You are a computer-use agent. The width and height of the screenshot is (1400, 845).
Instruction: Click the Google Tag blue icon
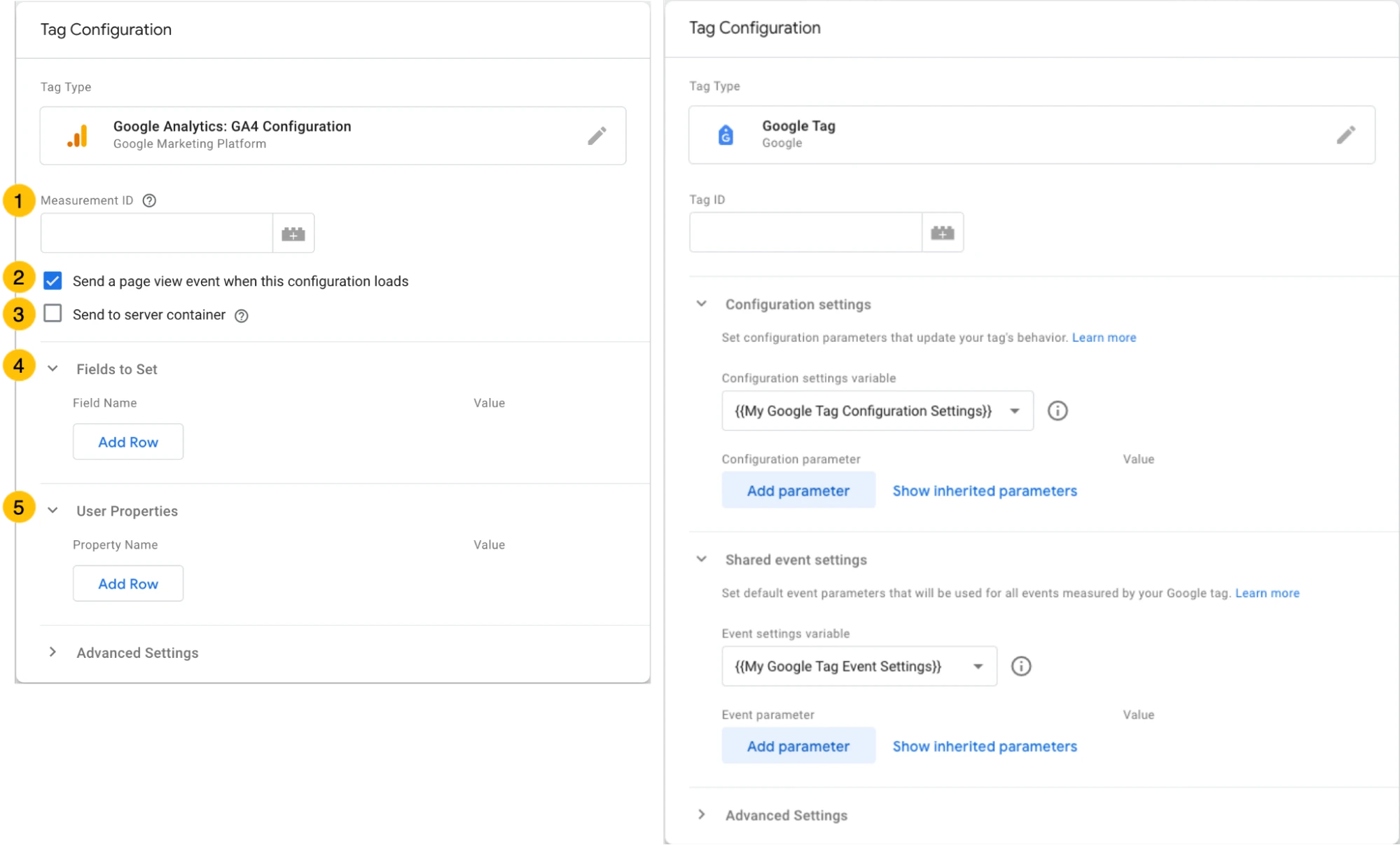click(x=725, y=134)
